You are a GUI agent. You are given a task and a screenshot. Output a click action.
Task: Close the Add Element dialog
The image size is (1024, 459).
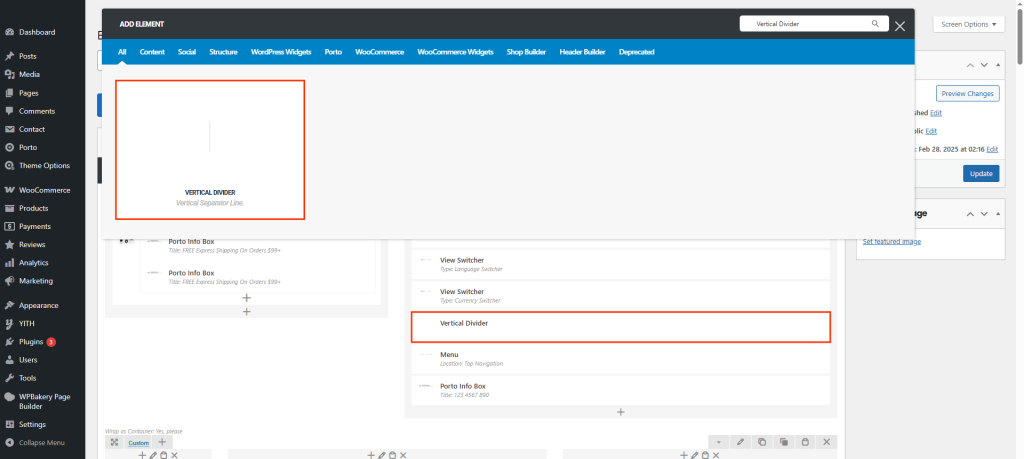[900, 26]
